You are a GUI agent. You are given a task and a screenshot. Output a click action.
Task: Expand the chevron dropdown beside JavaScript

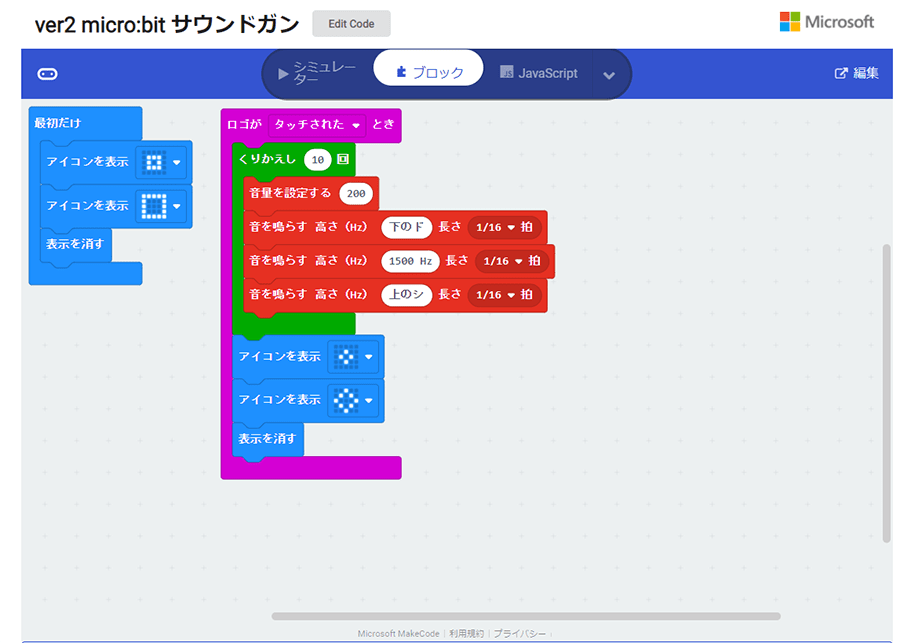point(609,75)
